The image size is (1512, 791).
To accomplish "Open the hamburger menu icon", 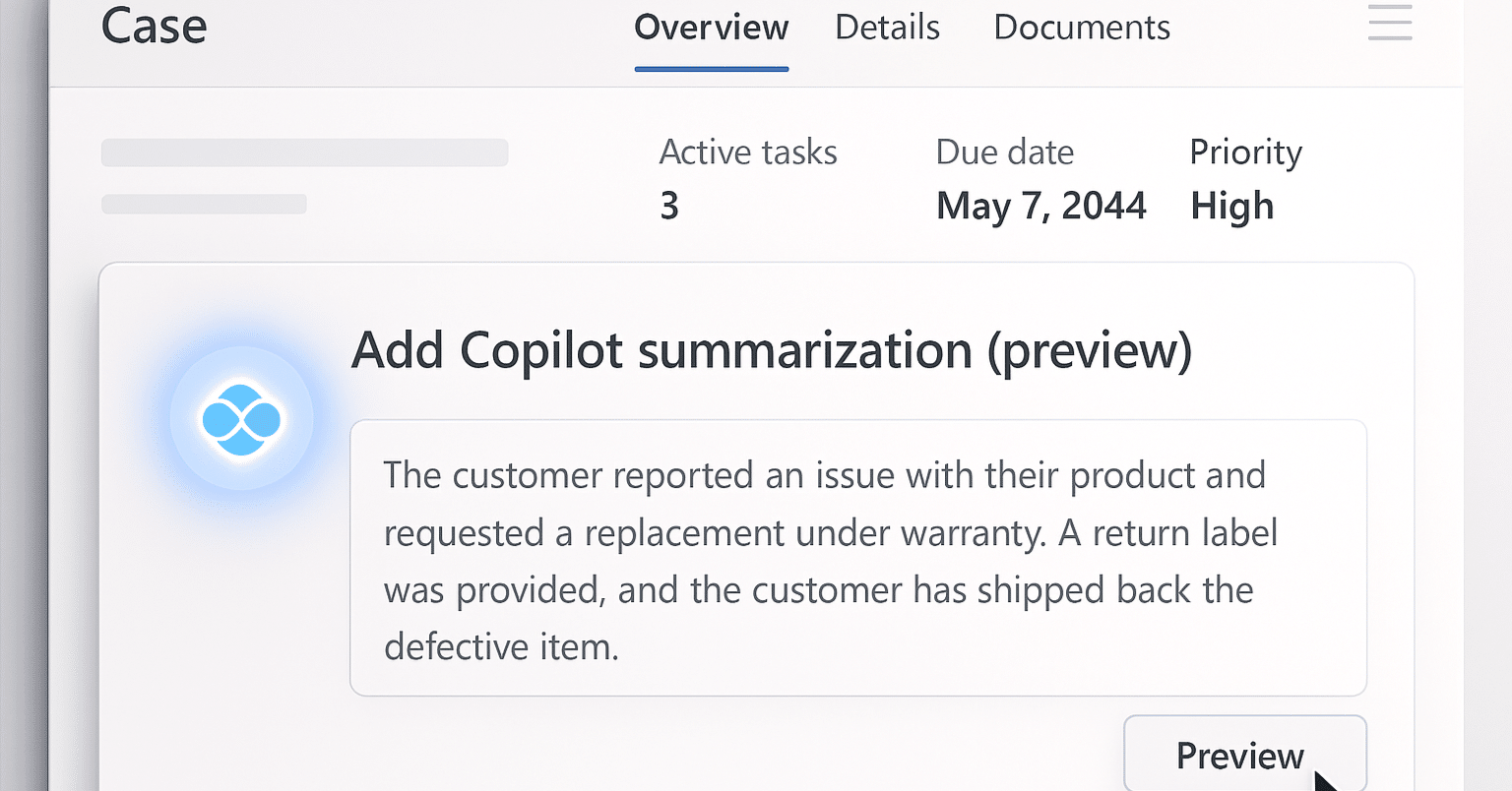I will [1389, 23].
